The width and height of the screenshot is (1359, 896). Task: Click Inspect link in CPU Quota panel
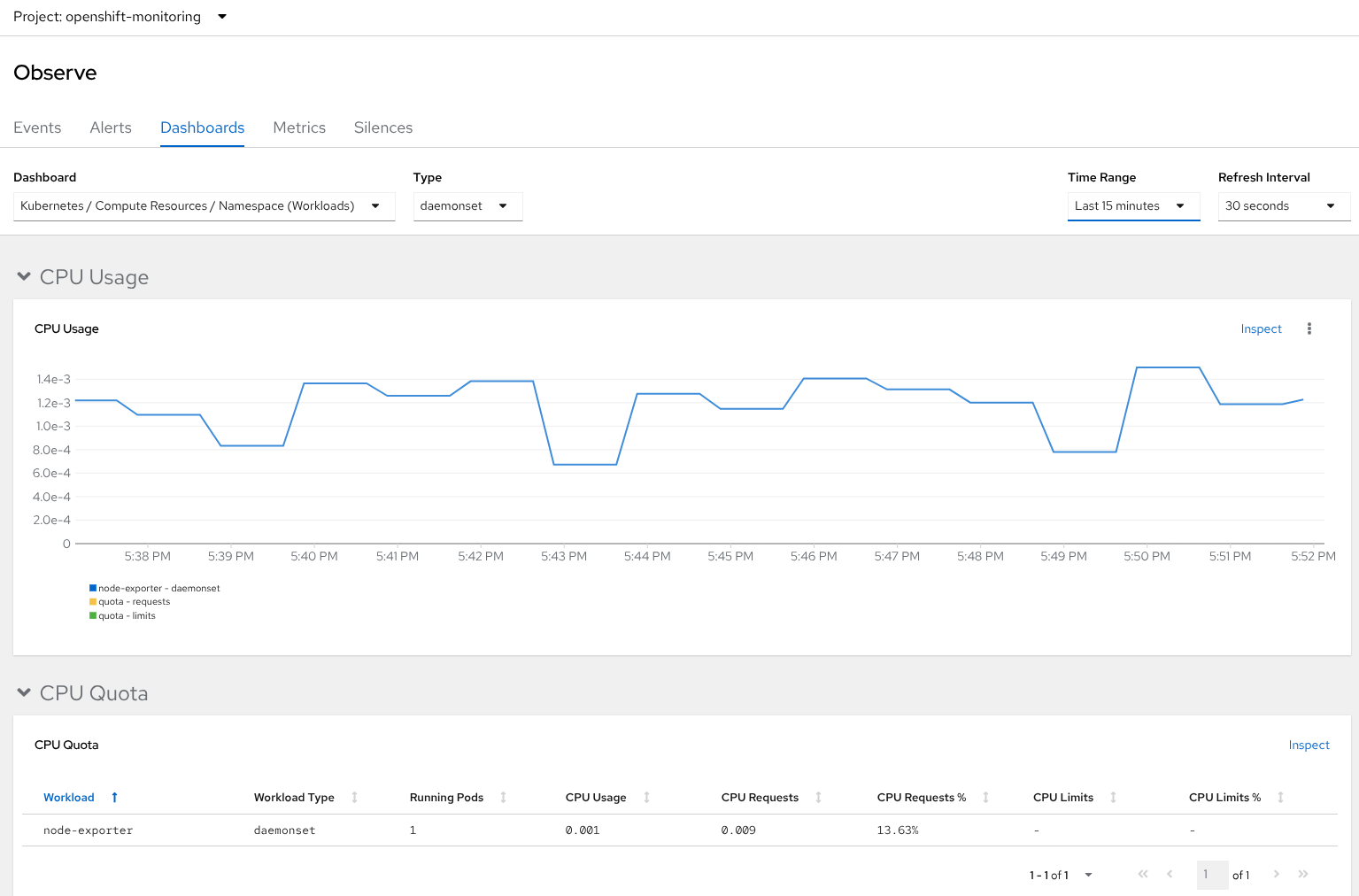[x=1309, y=745]
